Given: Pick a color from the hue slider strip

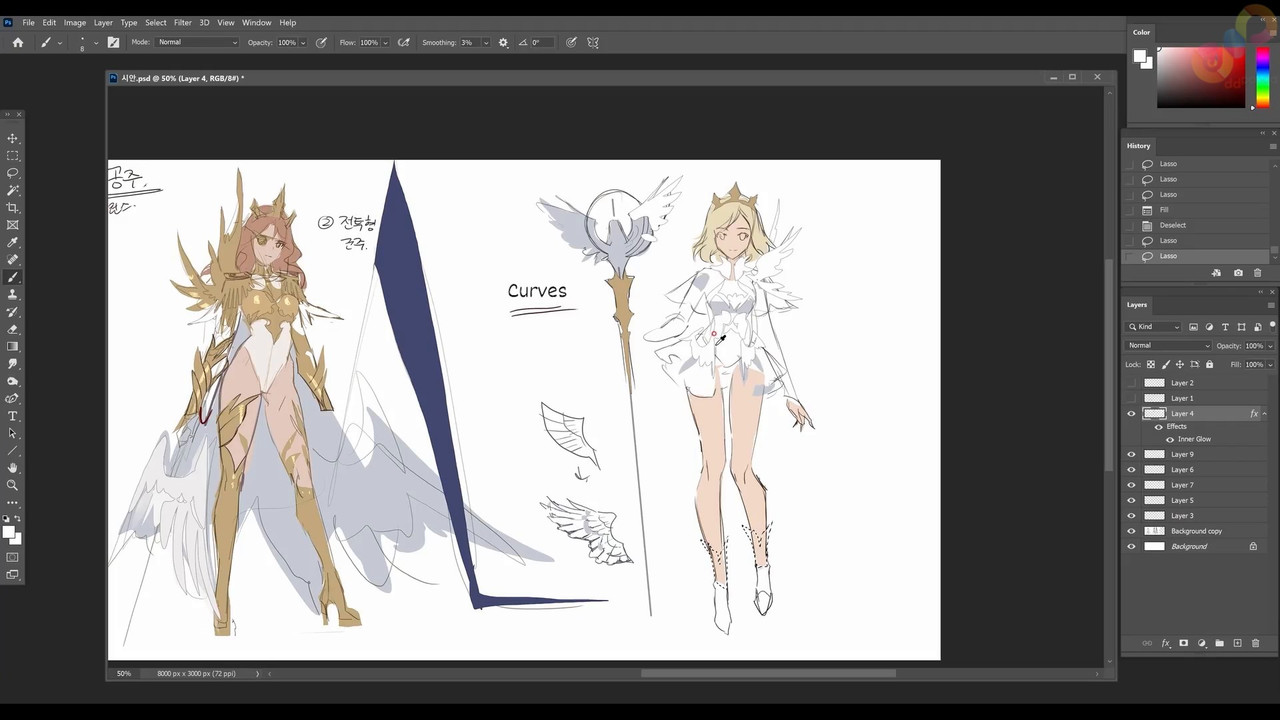Looking at the screenshot, I should (x=1262, y=77).
